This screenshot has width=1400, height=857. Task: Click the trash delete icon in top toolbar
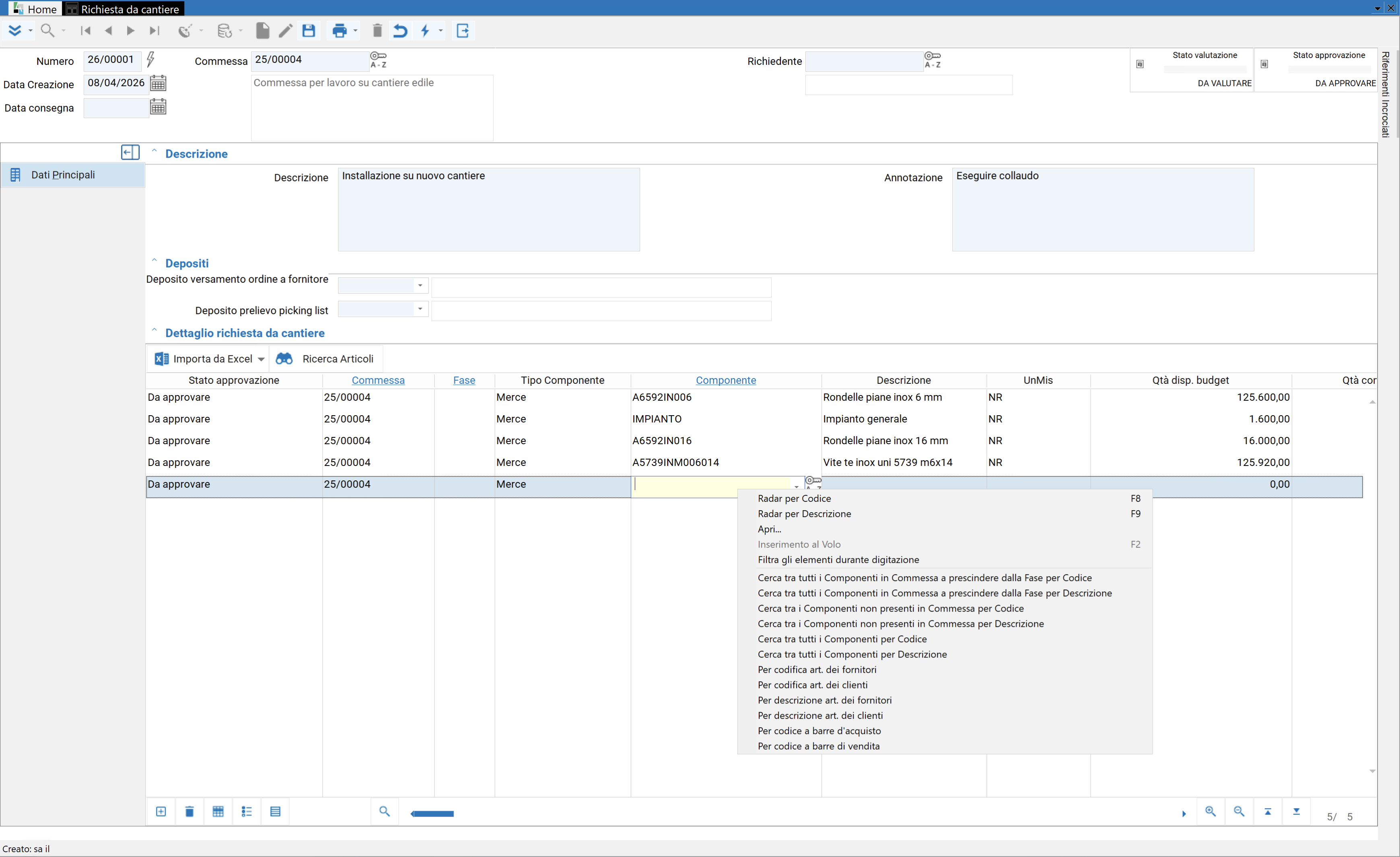377,31
